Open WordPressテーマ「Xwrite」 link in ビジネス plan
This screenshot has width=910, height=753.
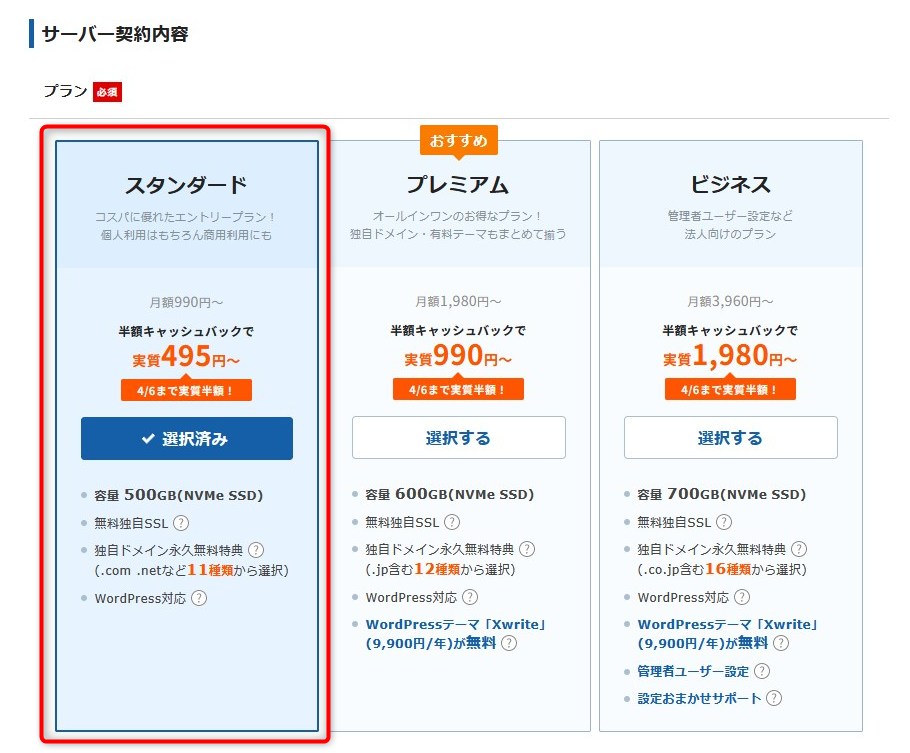(728, 624)
